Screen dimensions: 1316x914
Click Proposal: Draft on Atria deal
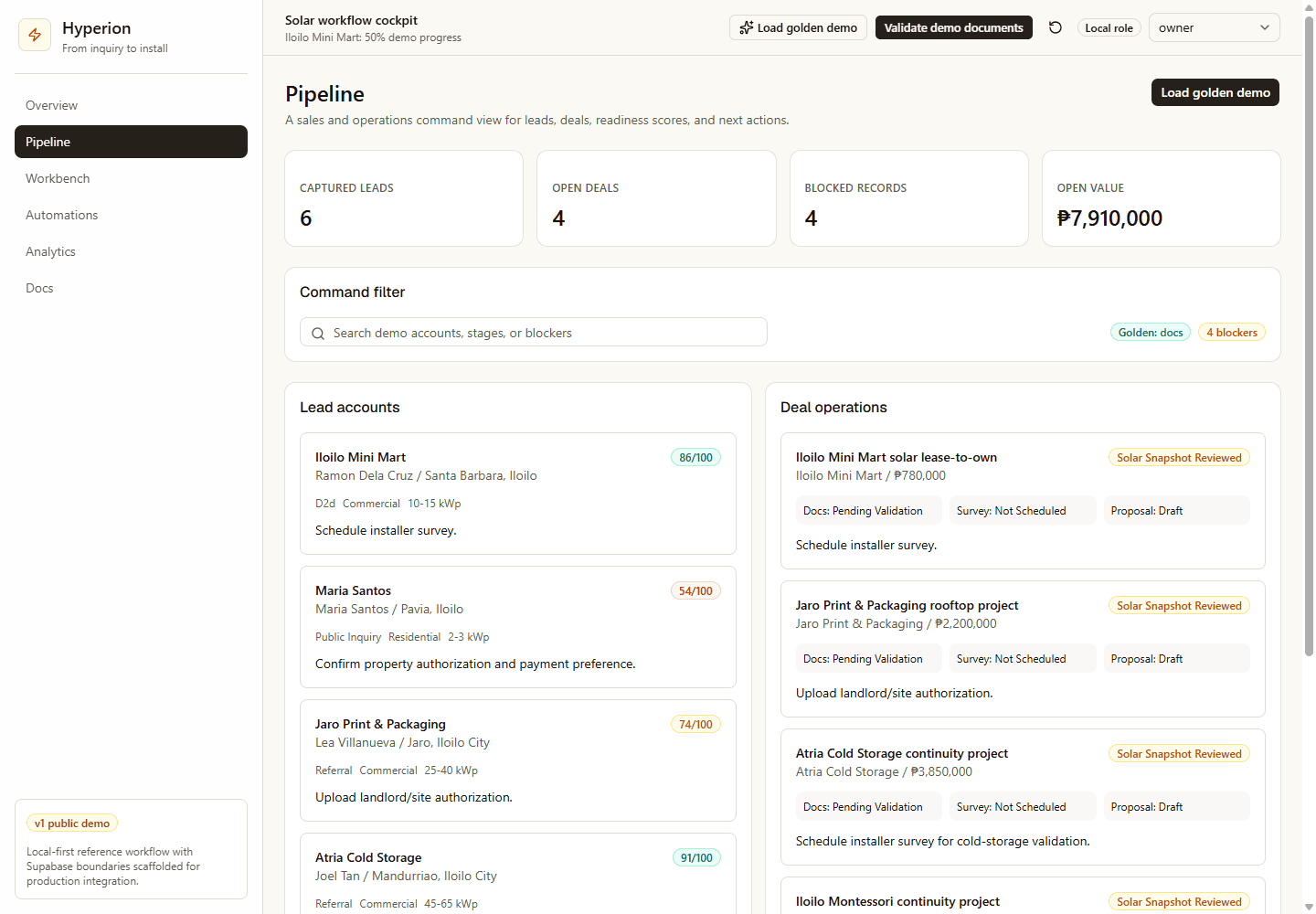point(1177,806)
